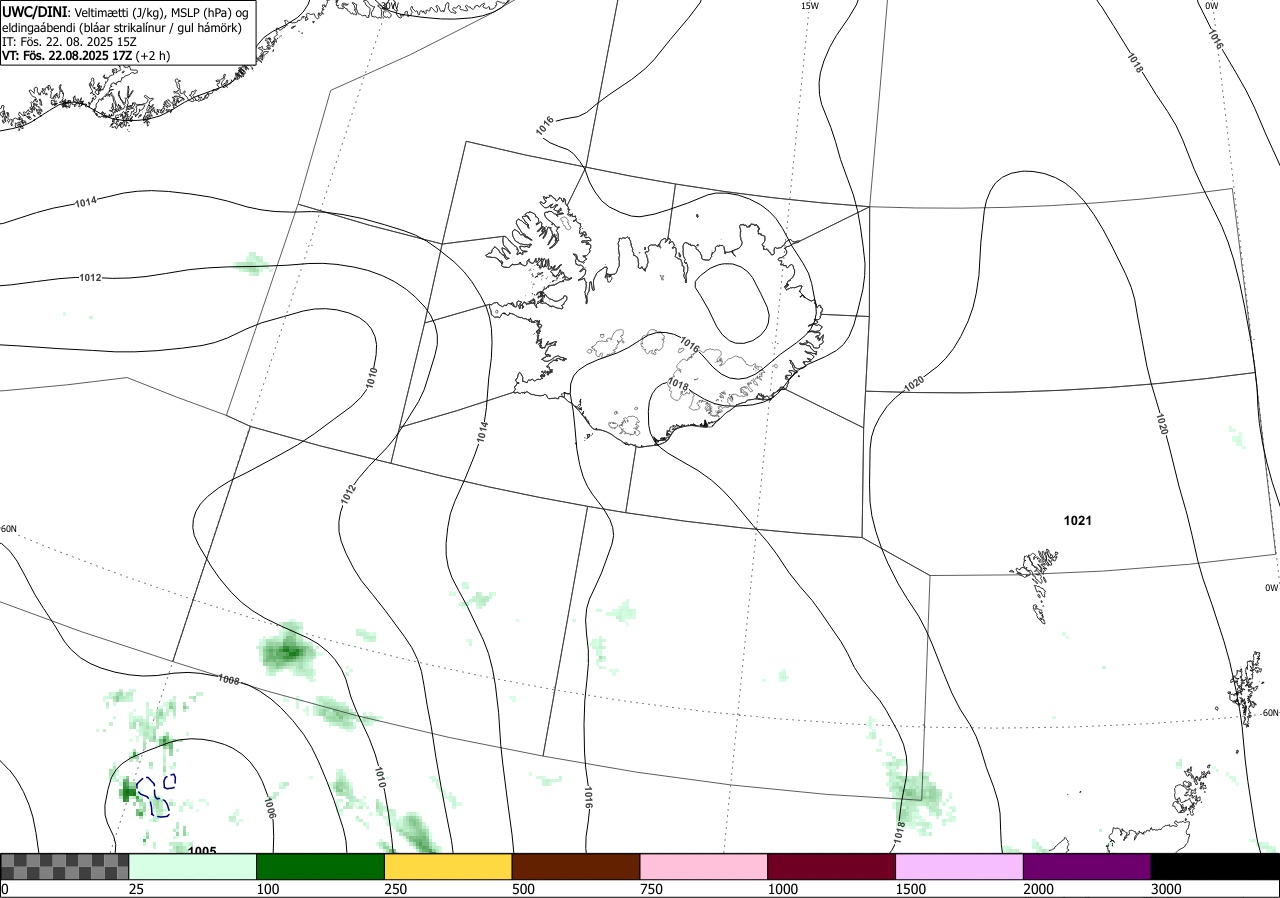Click legend scale value '3000'
This screenshot has height=898, width=1280.
click(x=1166, y=889)
